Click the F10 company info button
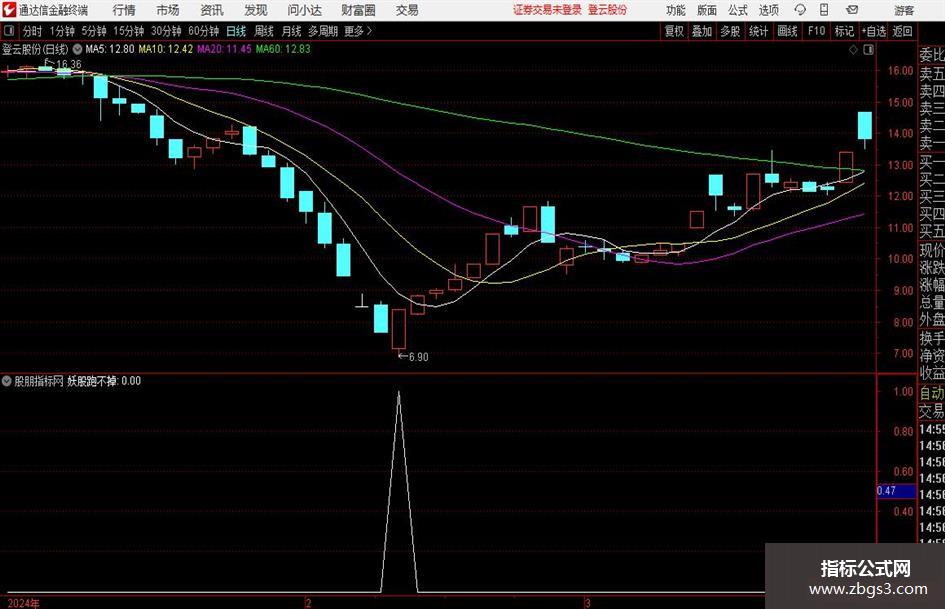 click(x=816, y=31)
